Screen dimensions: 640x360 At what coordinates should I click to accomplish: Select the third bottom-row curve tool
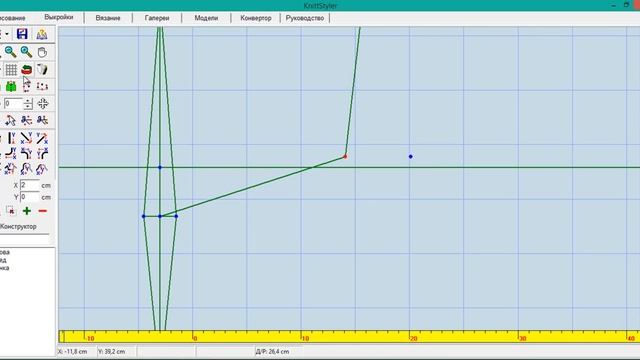(x=42, y=169)
